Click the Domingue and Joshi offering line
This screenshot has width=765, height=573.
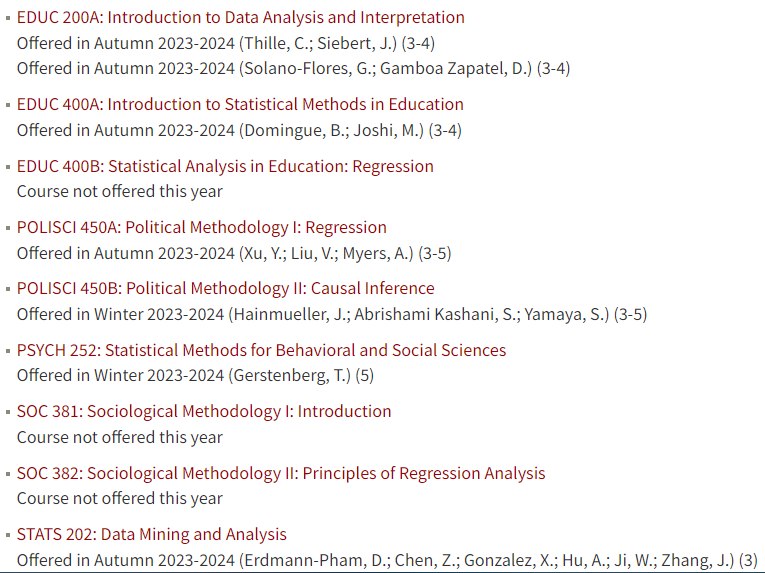(239, 131)
